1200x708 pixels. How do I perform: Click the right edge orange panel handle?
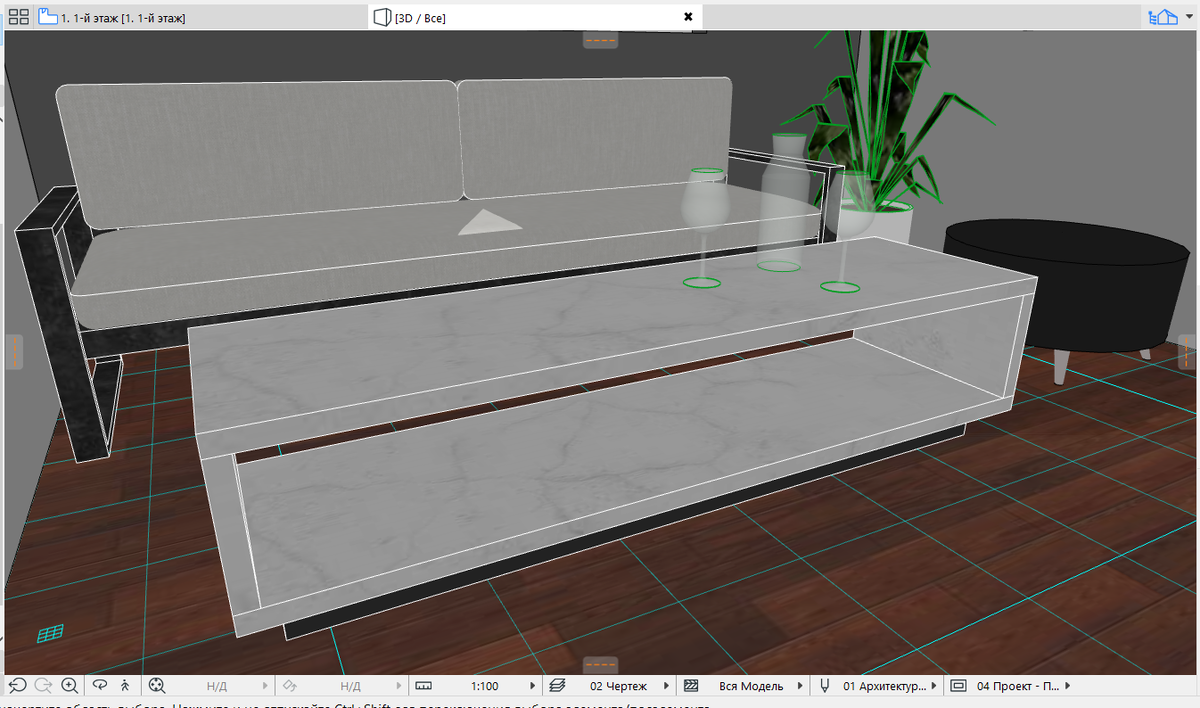[x=1187, y=352]
